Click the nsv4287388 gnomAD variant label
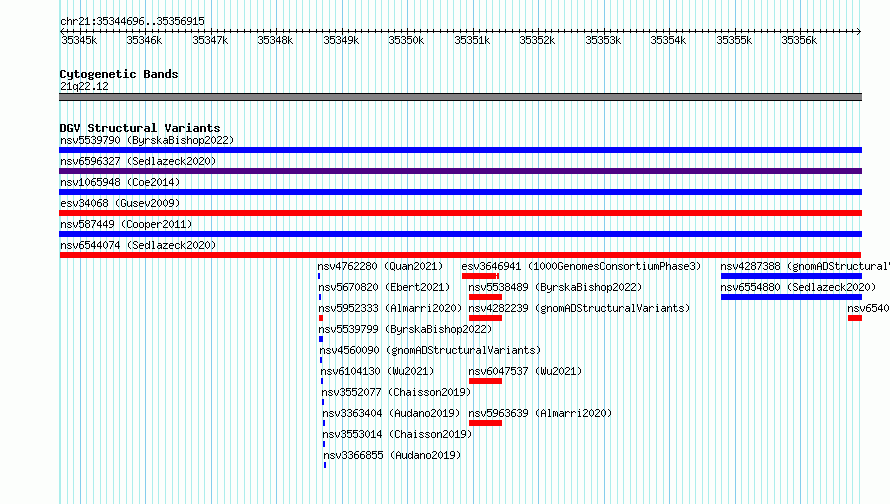 [805, 266]
